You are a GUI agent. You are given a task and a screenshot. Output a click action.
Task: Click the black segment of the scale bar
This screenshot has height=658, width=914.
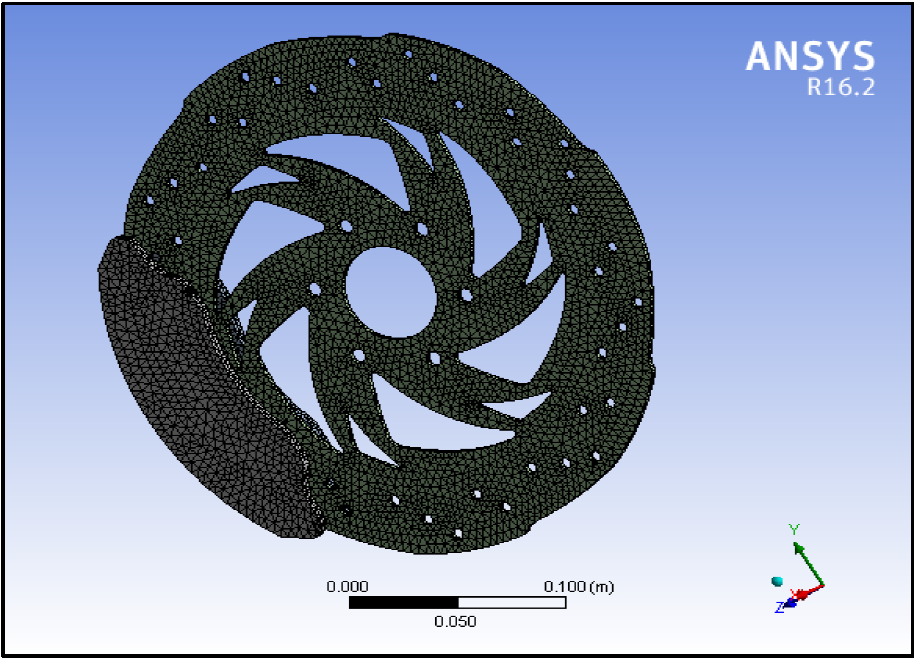coord(403,603)
